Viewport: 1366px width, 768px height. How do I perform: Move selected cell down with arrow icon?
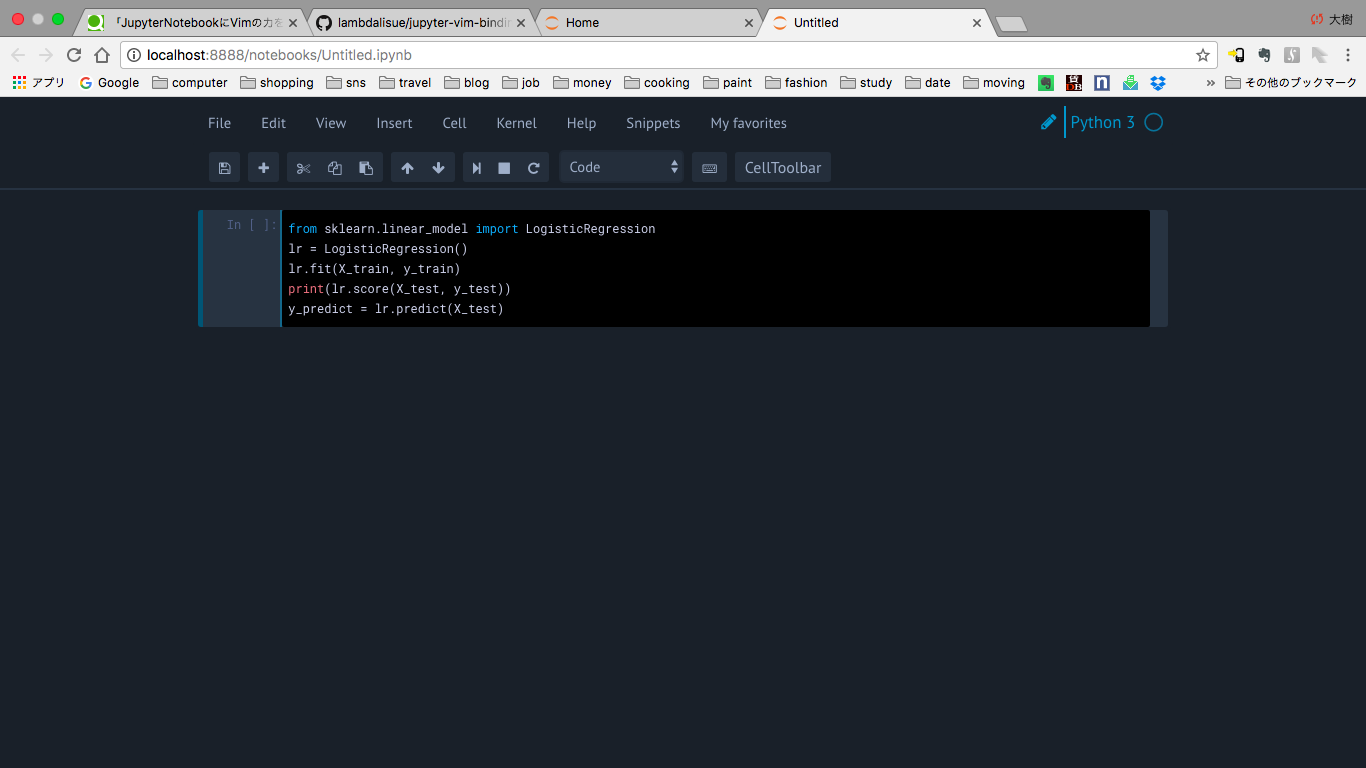point(438,168)
